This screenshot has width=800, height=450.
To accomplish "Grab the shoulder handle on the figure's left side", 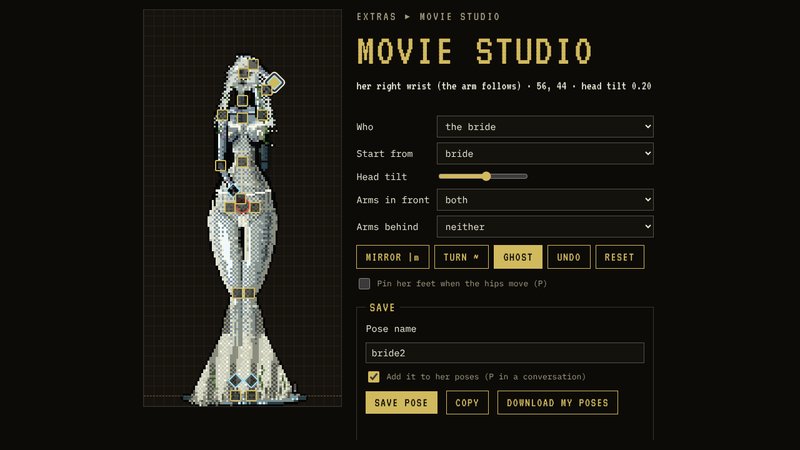I will click(x=222, y=115).
